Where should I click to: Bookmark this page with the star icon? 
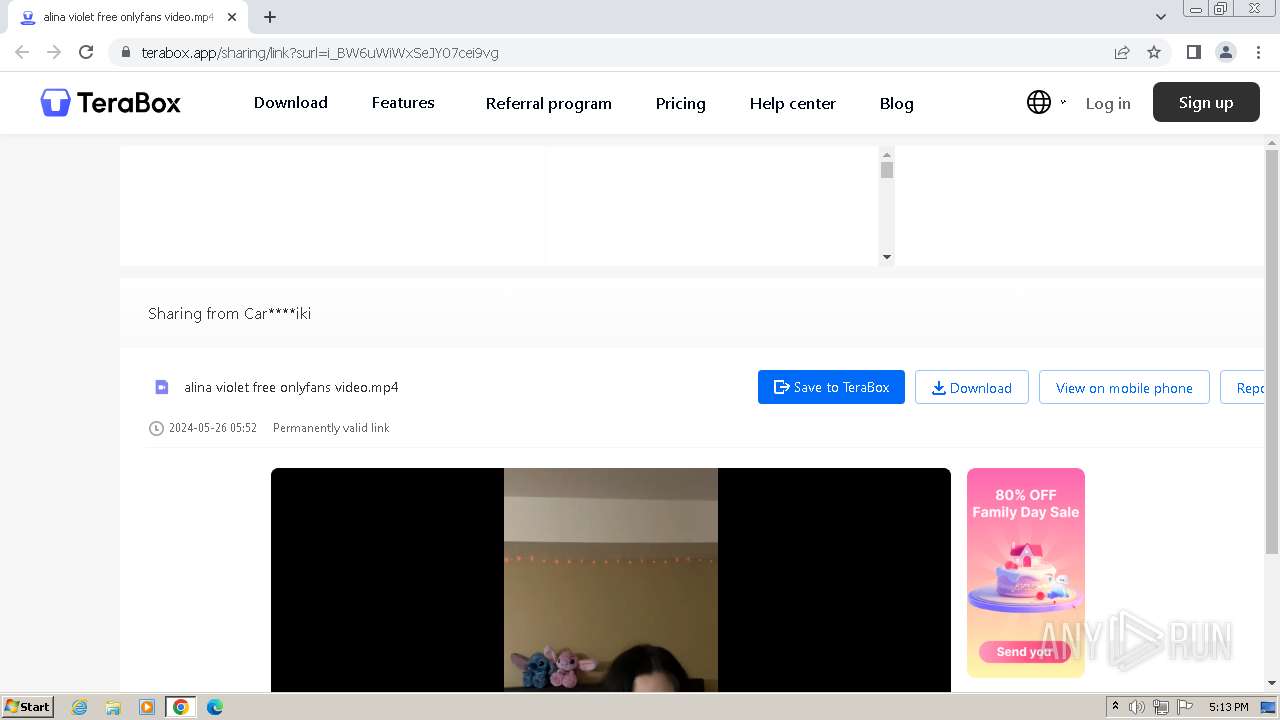click(x=1154, y=52)
